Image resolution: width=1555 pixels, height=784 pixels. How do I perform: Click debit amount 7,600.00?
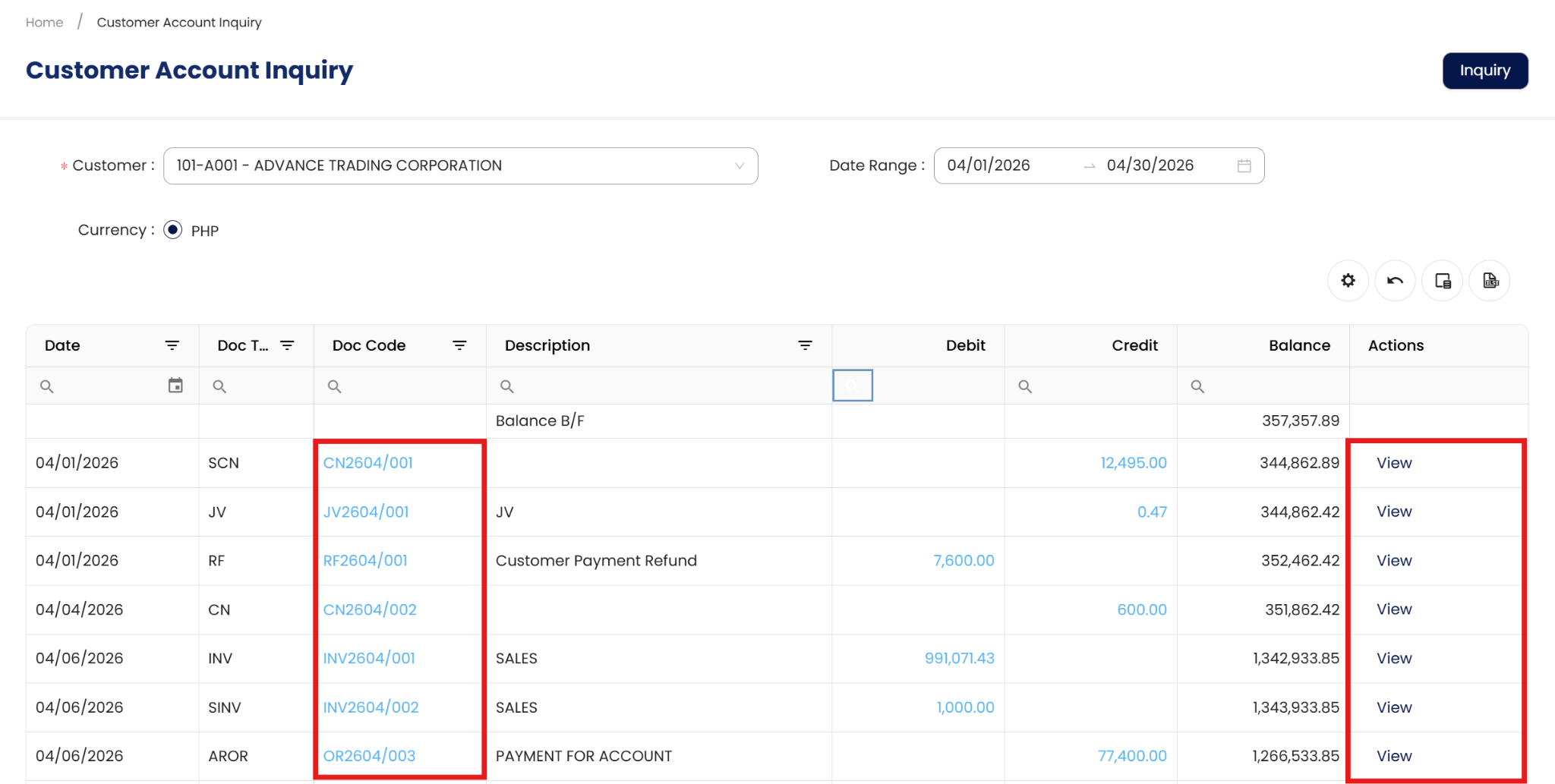tap(964, 561)
